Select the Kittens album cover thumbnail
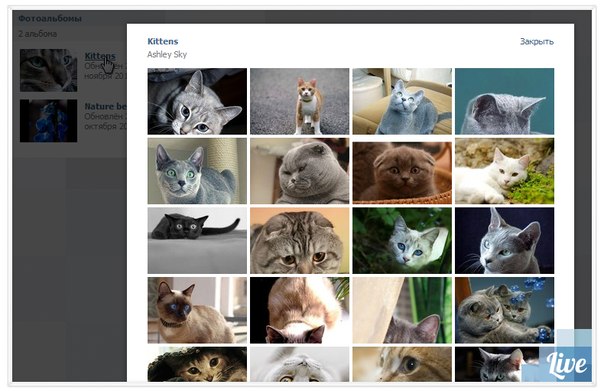Image resolution: width=604 pixels, height=391 pixels. [x=49, y=70]
